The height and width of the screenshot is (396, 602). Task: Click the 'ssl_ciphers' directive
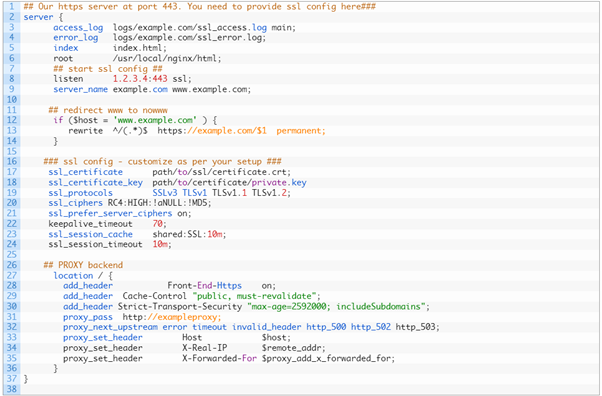point(75,203)
